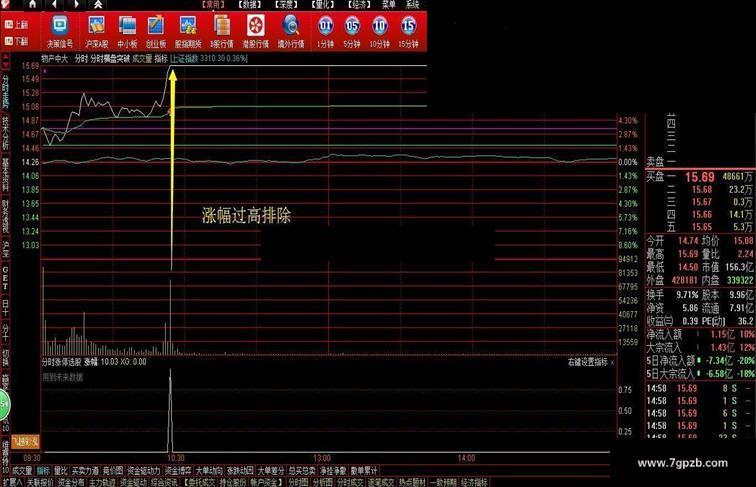Open the 关联报价 bottom tab

point(40,482)
